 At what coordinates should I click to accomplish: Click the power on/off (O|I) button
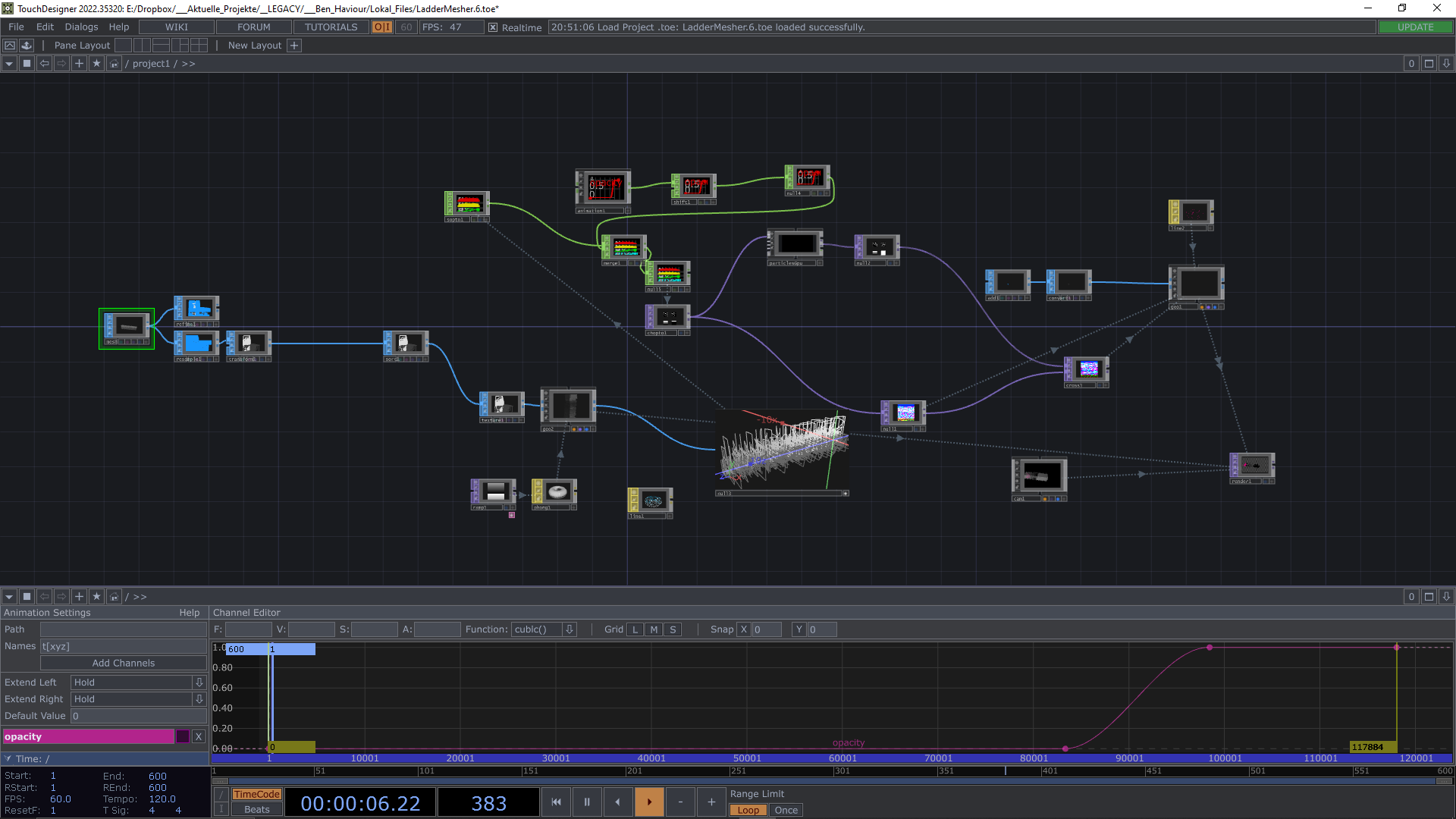coord(381,27)
